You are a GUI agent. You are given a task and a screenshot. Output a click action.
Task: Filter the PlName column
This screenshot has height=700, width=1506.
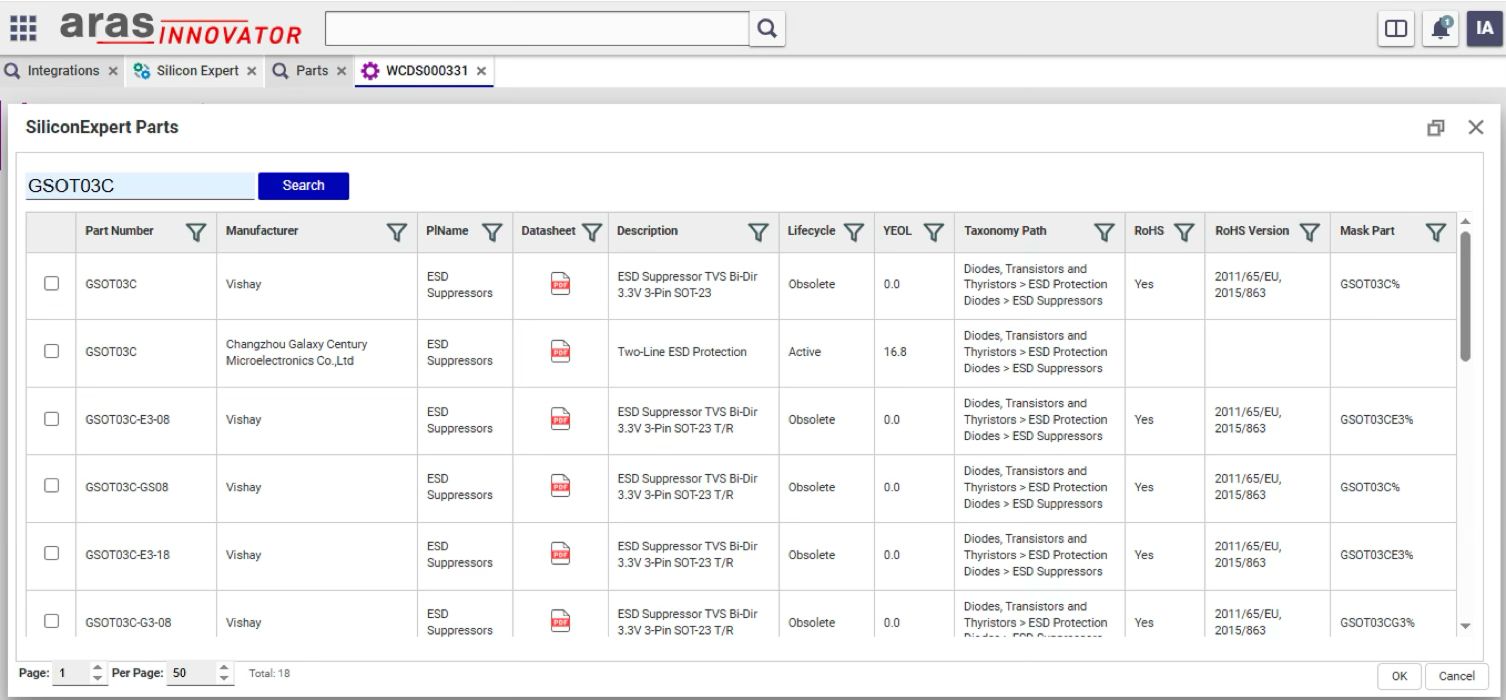492,232
